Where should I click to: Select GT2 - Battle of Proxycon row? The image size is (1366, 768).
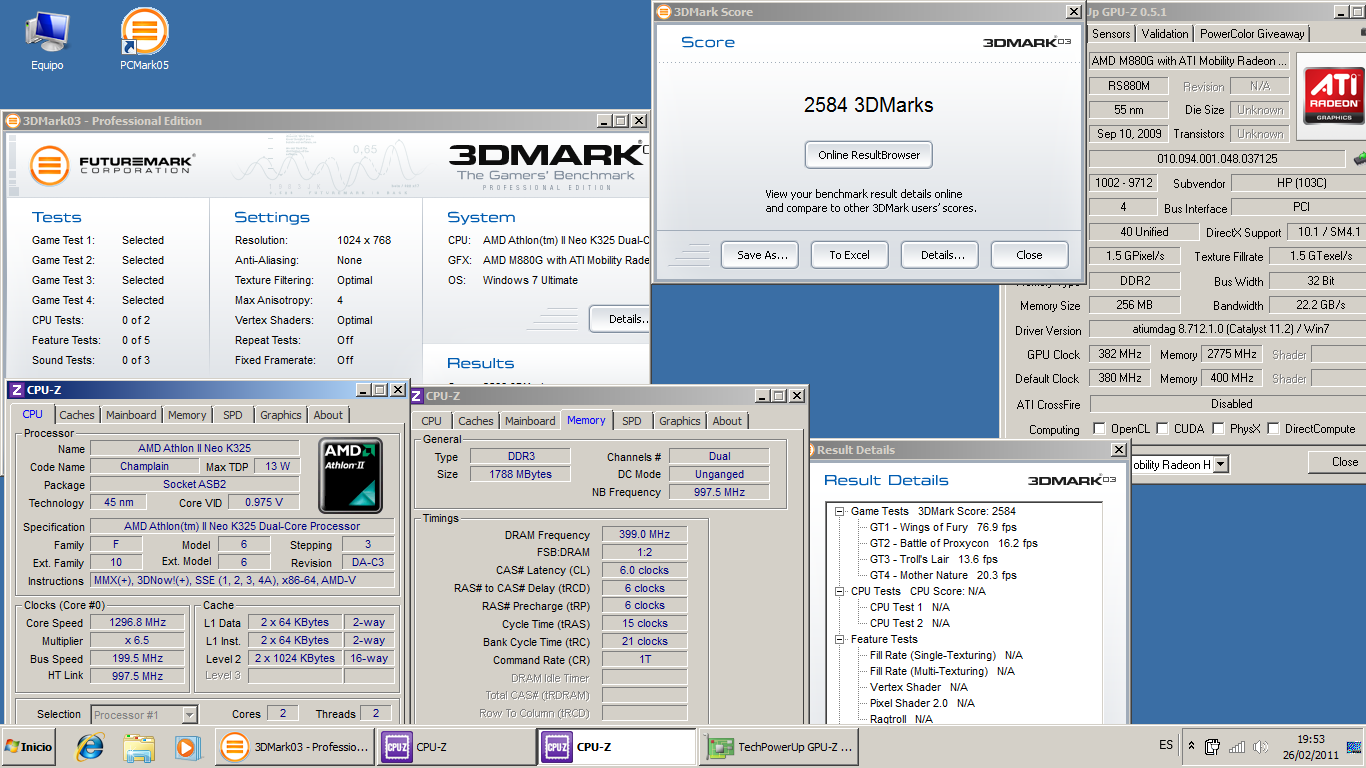click(953, 543)
